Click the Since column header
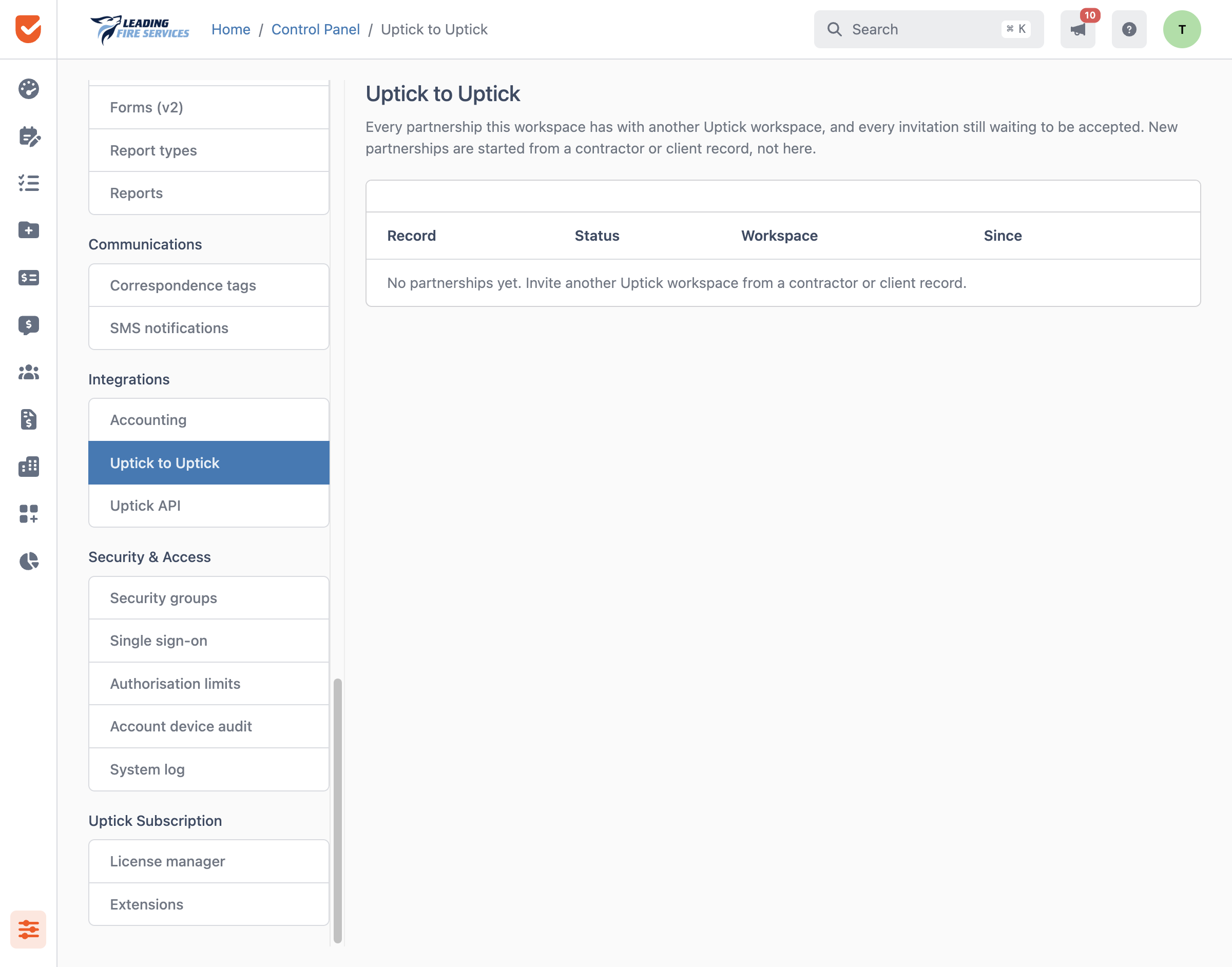 click(x=1003, y=236)
